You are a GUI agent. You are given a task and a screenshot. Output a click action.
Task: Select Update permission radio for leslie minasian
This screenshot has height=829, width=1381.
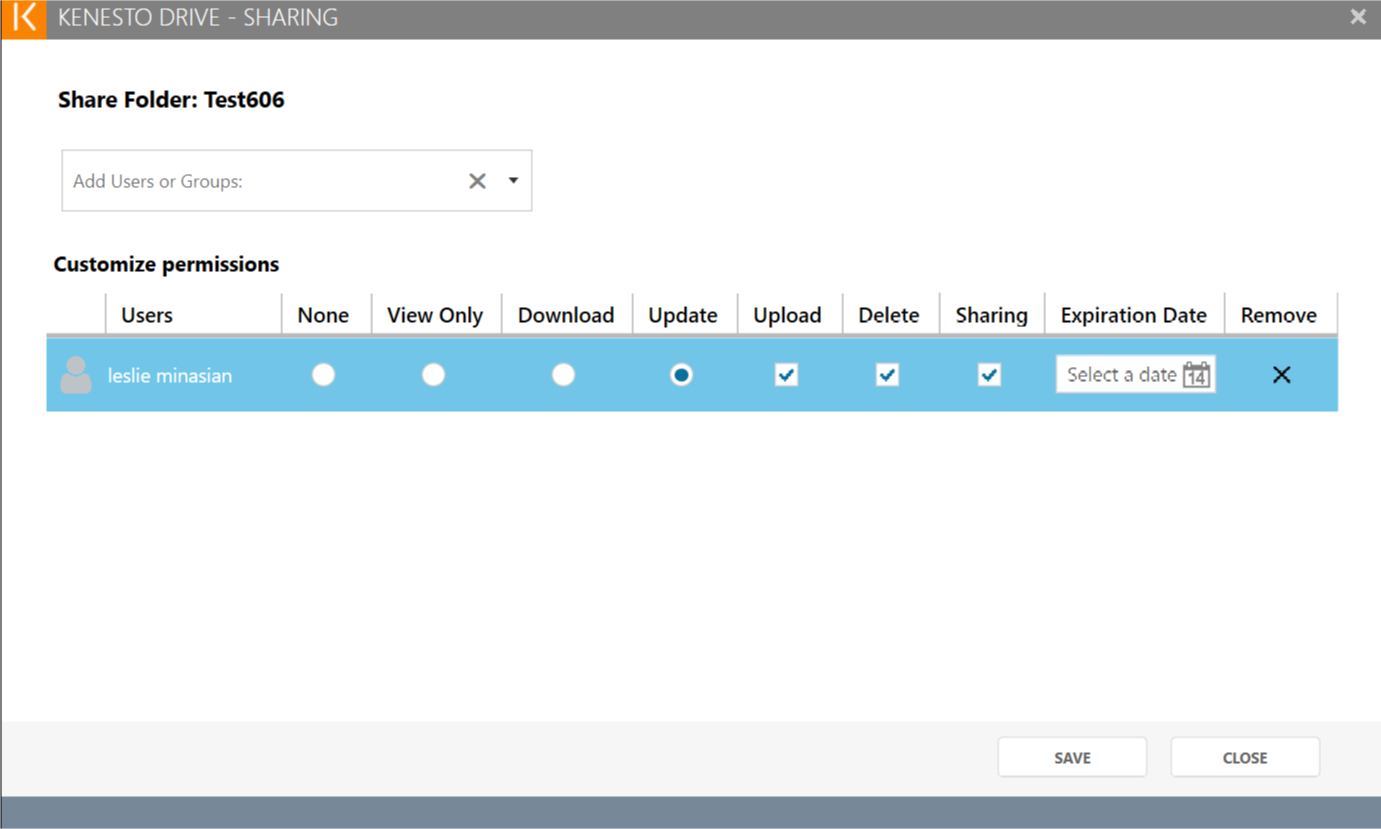point(681,374)
